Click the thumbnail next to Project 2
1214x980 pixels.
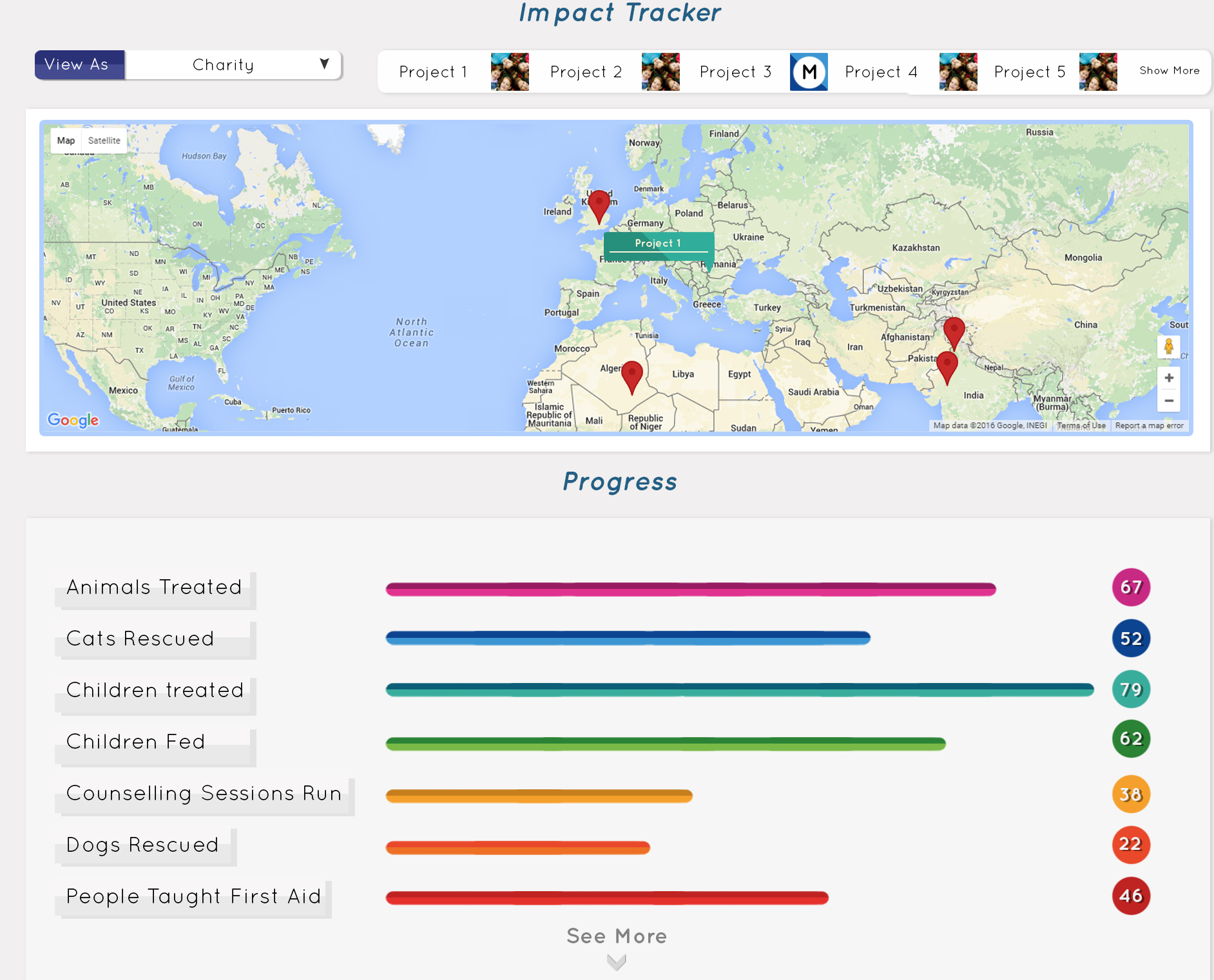pyautogui.click(x=660, y=72)
